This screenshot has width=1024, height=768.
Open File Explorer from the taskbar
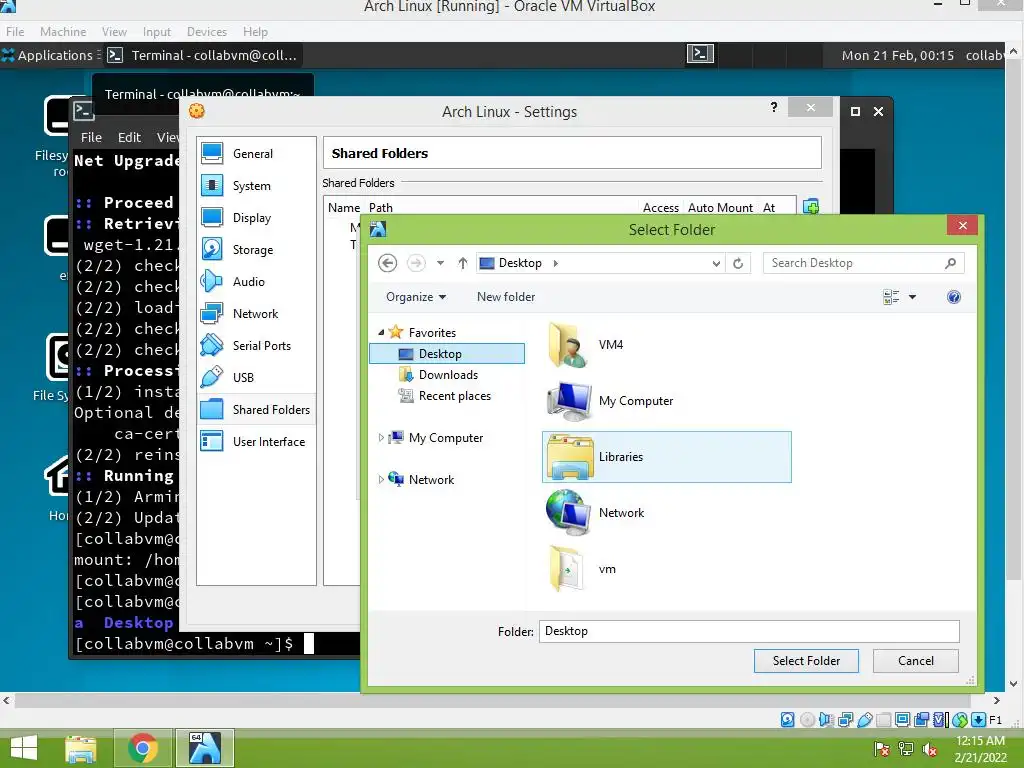pyautogui.click(x=80, y=748)
